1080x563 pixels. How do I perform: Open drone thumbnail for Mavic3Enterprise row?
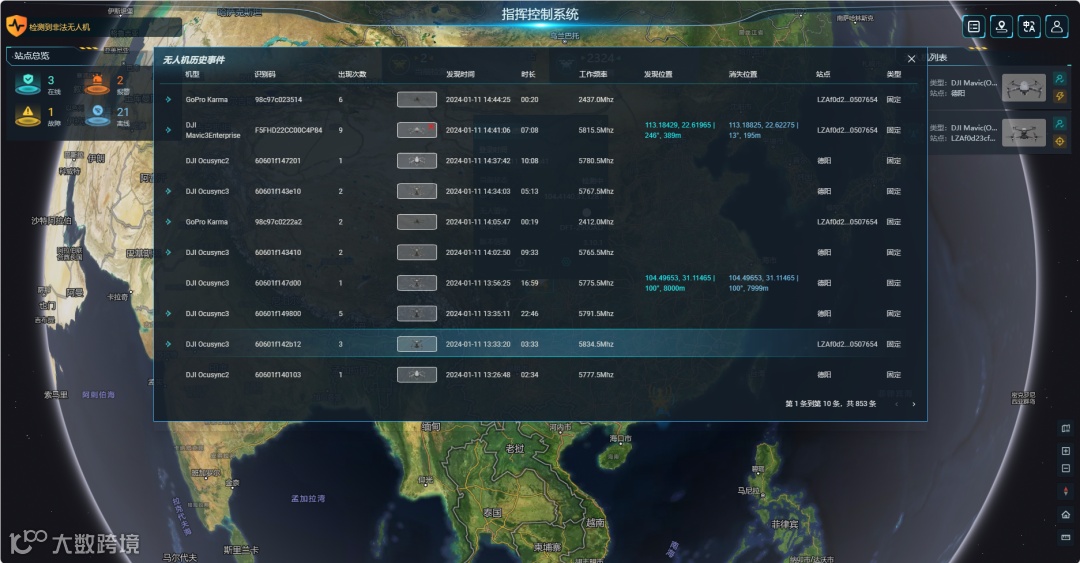pos(417,130)
